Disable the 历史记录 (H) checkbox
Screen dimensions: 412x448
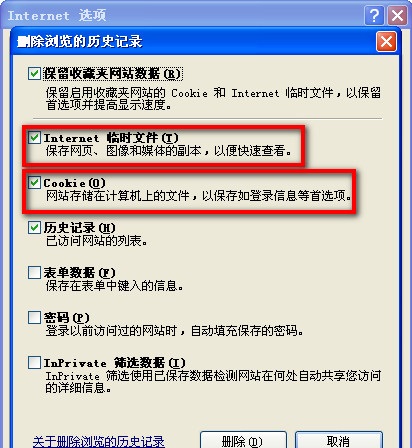click(x=34, y=228)
